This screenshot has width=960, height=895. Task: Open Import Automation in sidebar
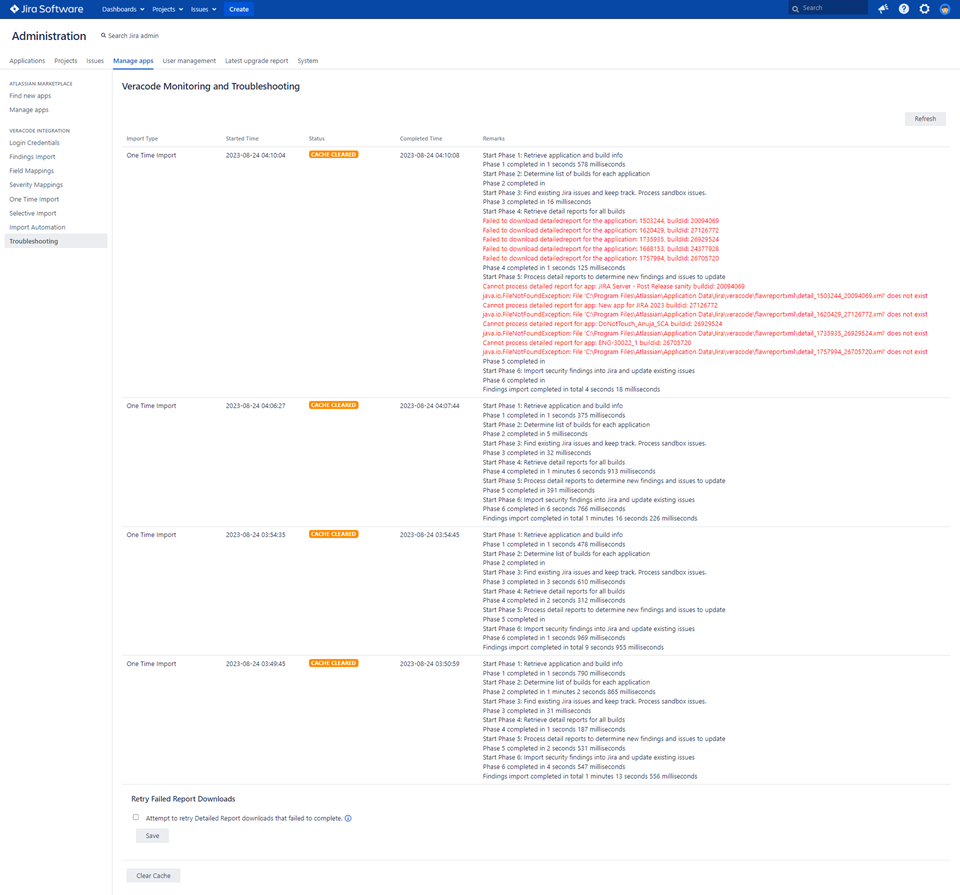[37, 227]
